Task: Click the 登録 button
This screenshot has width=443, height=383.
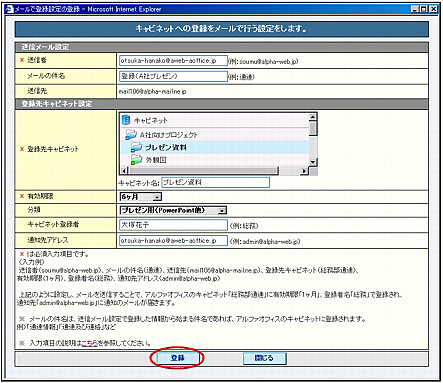Action: click(x=178, y=358)
